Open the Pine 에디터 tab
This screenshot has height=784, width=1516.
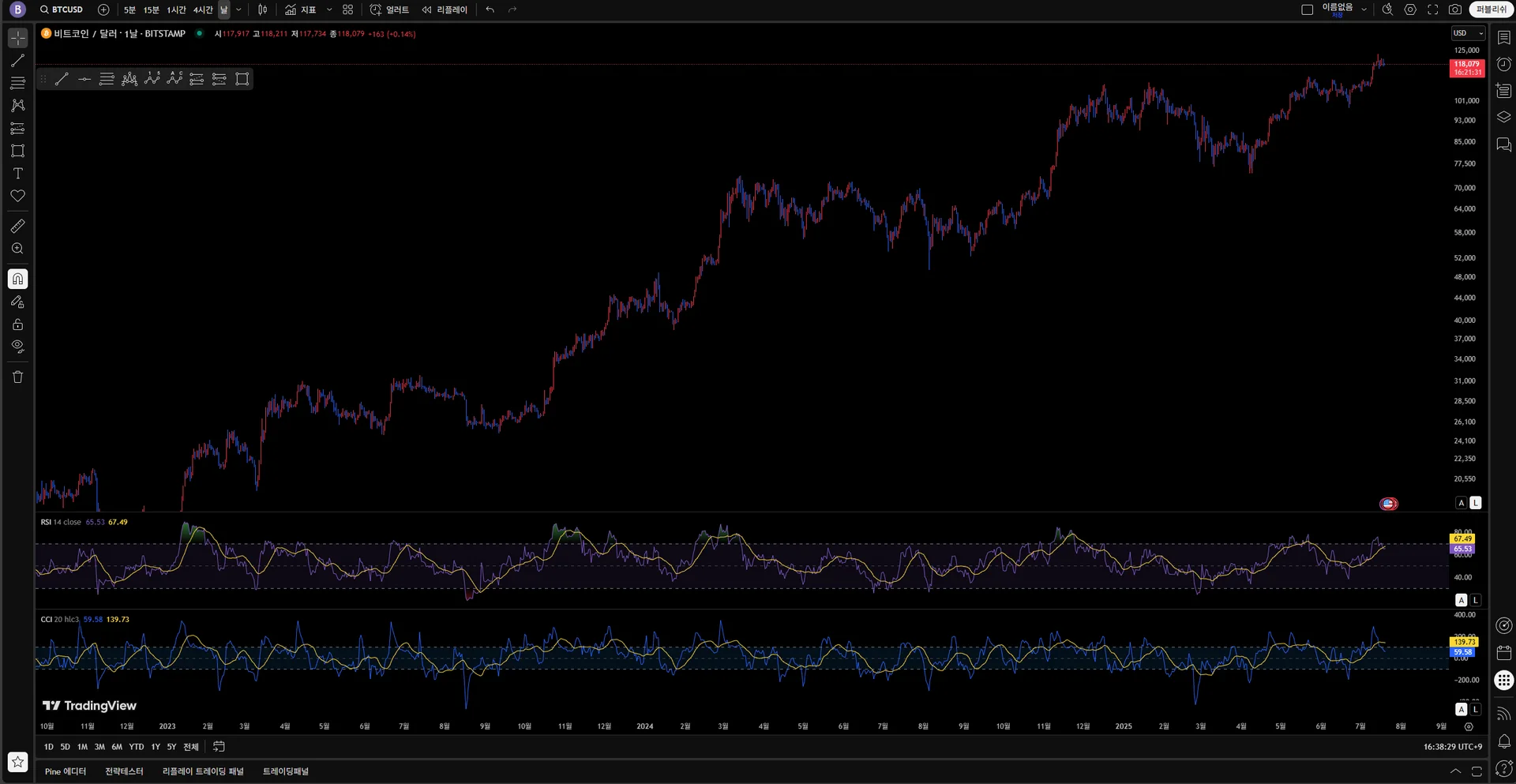click(x=66, y=771)
